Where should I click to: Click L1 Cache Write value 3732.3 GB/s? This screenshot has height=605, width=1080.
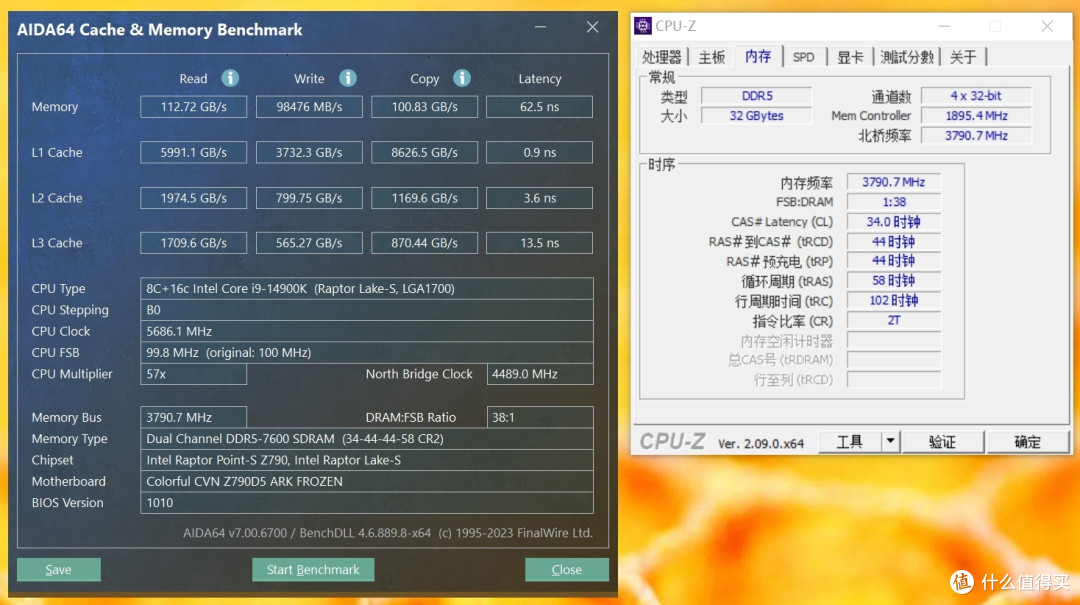pos(309,152)
